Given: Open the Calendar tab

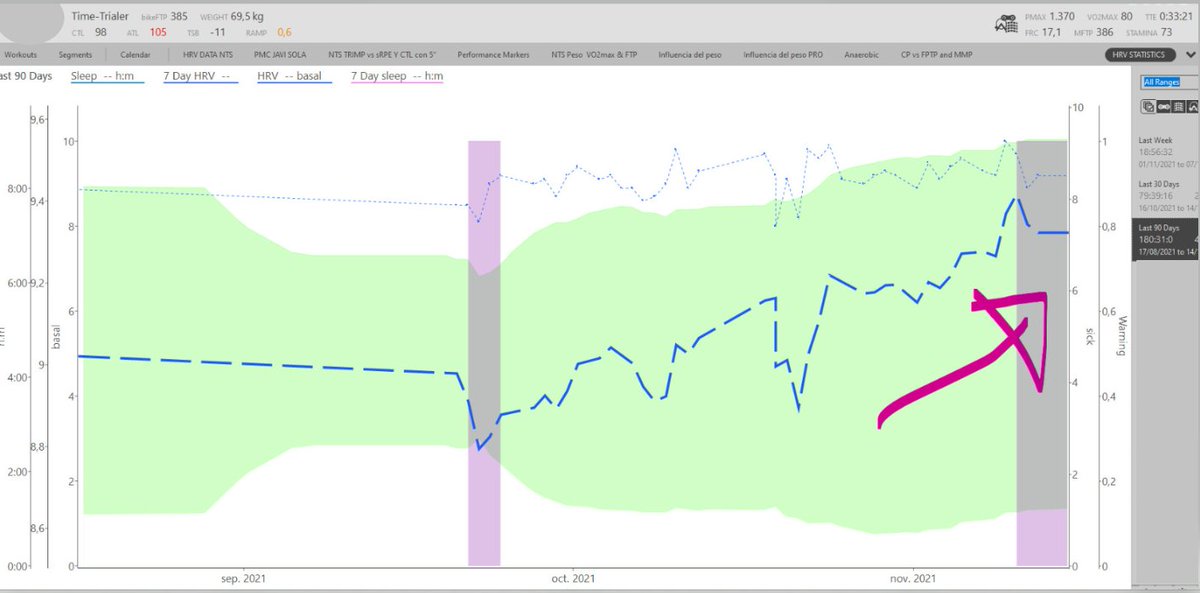Looking at the screenshot, I should (134, 55).
